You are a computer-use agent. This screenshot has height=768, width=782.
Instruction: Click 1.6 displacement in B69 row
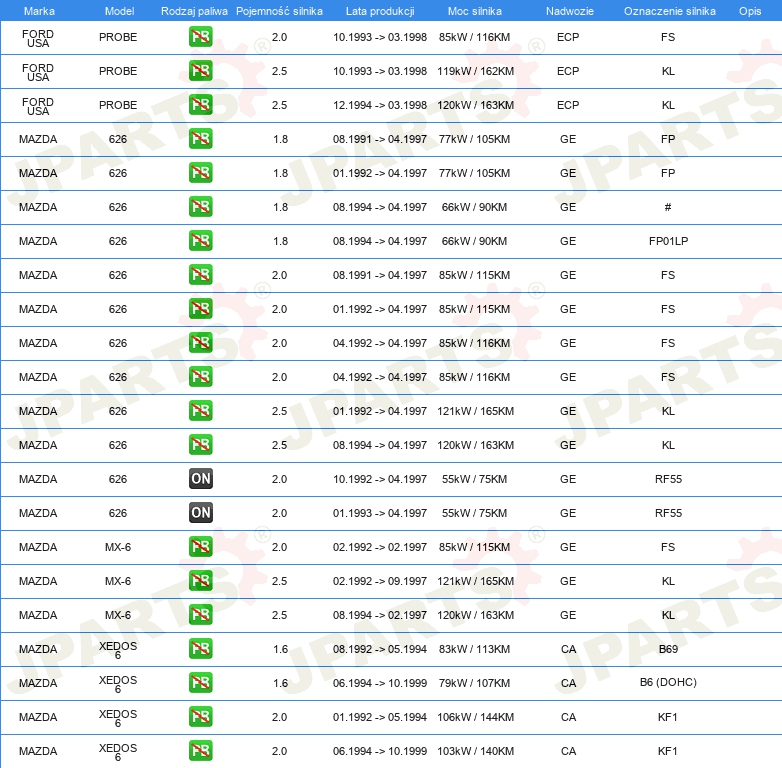pyautogui.click(x=280, y=649)
